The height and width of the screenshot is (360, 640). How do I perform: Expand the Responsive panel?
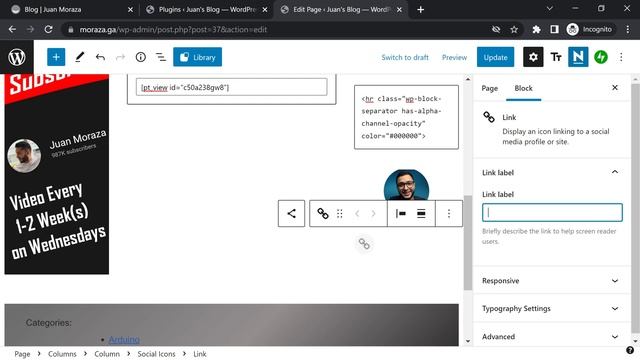click(551, 281)
